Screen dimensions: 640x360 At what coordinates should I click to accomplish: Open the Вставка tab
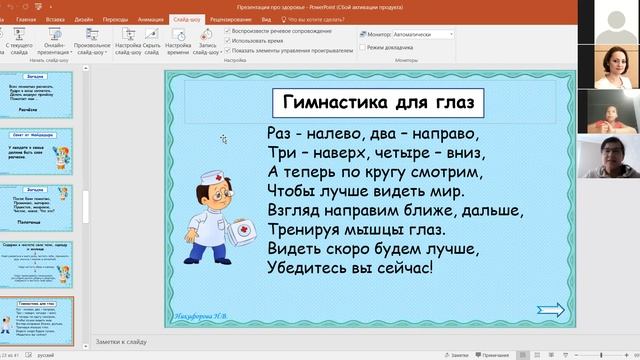pyautogui.click(x=55, y=19)
